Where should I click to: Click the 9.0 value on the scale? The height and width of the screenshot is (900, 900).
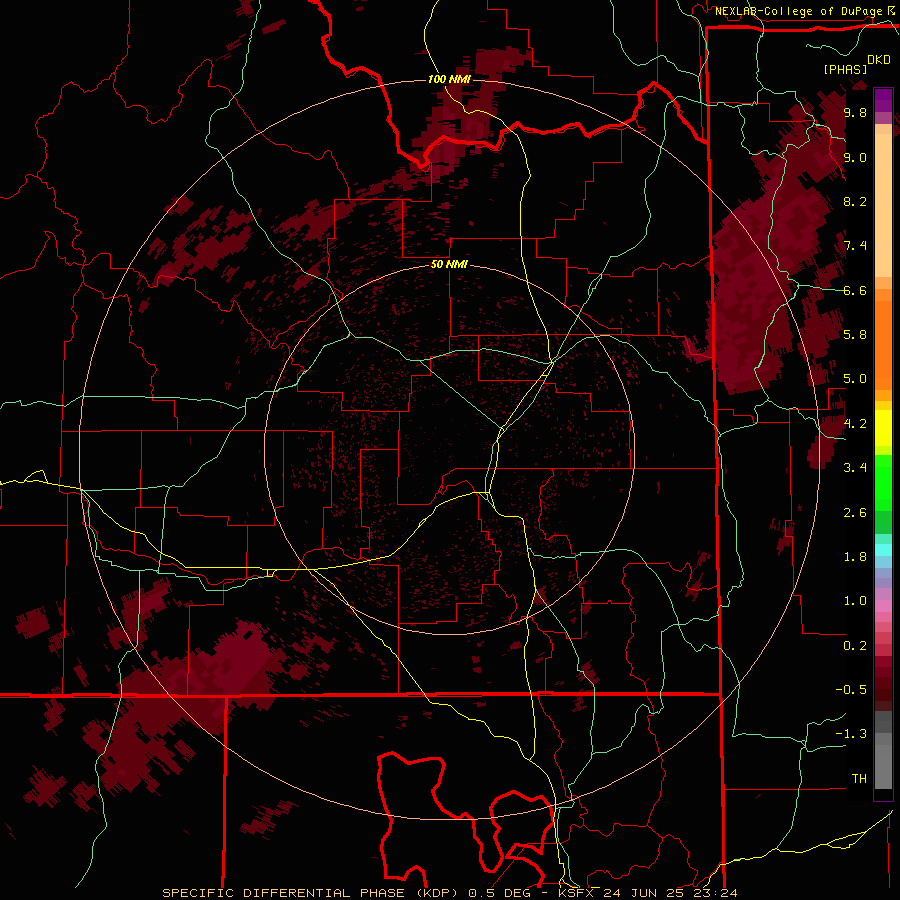(x=855, y=157)
